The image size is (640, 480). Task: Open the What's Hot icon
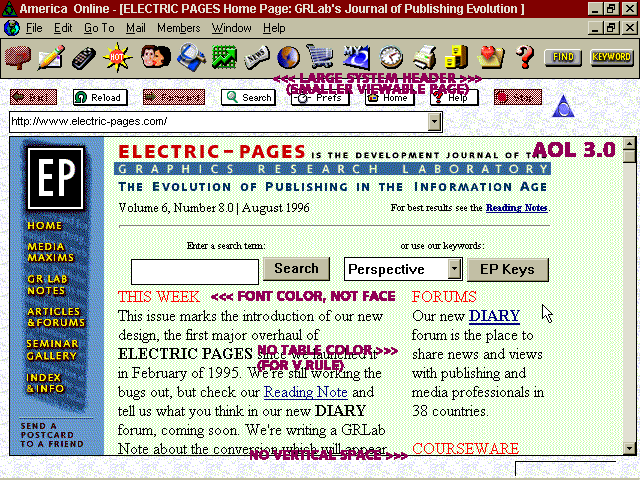coord(118,57)
